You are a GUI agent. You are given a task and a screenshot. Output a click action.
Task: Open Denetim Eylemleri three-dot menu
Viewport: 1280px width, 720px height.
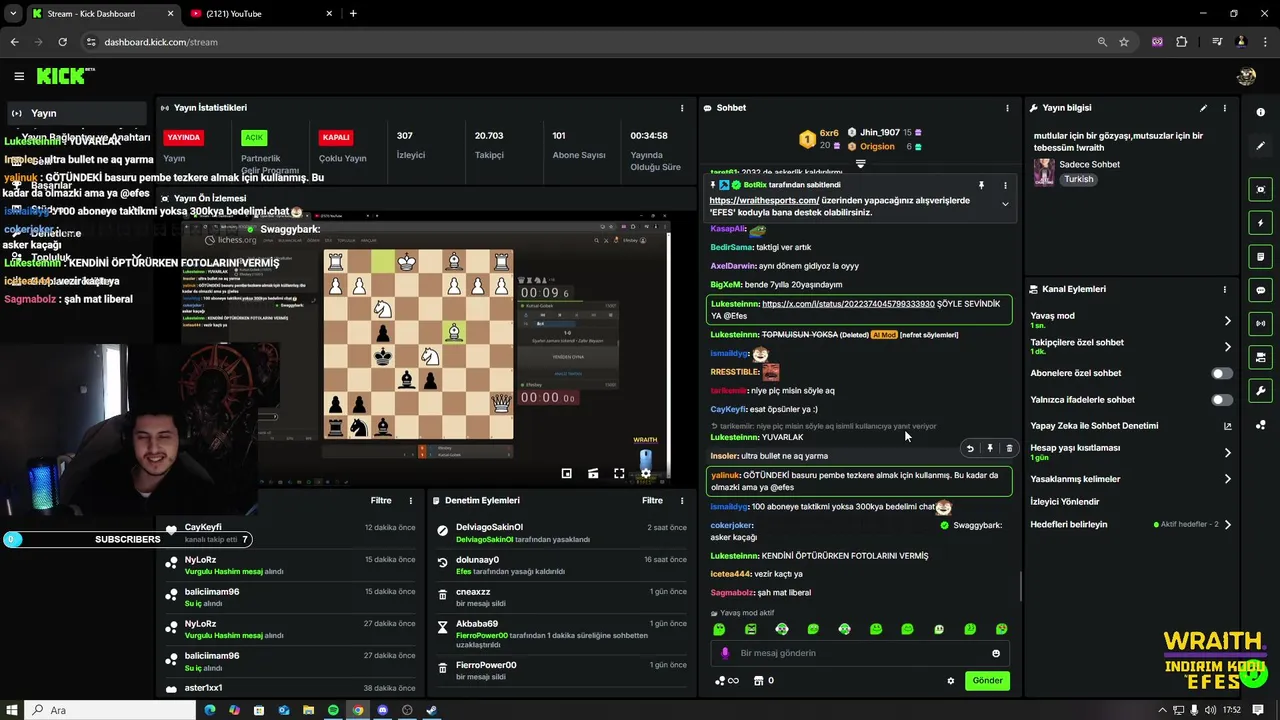[682, 500]
